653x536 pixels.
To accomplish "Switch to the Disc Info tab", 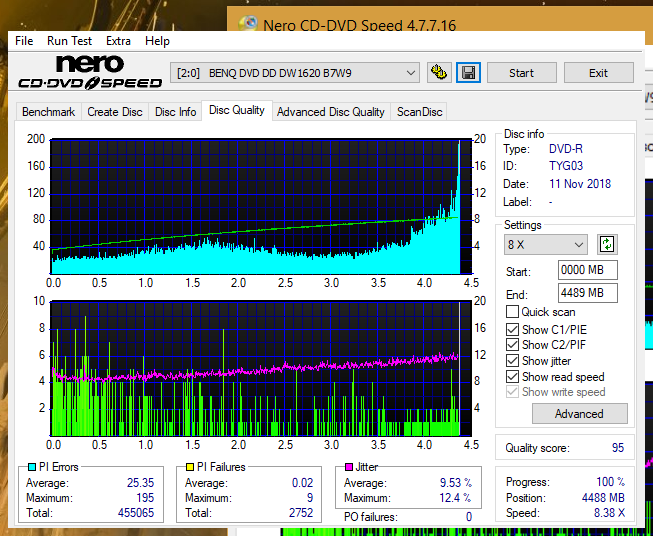I will 175,112.
